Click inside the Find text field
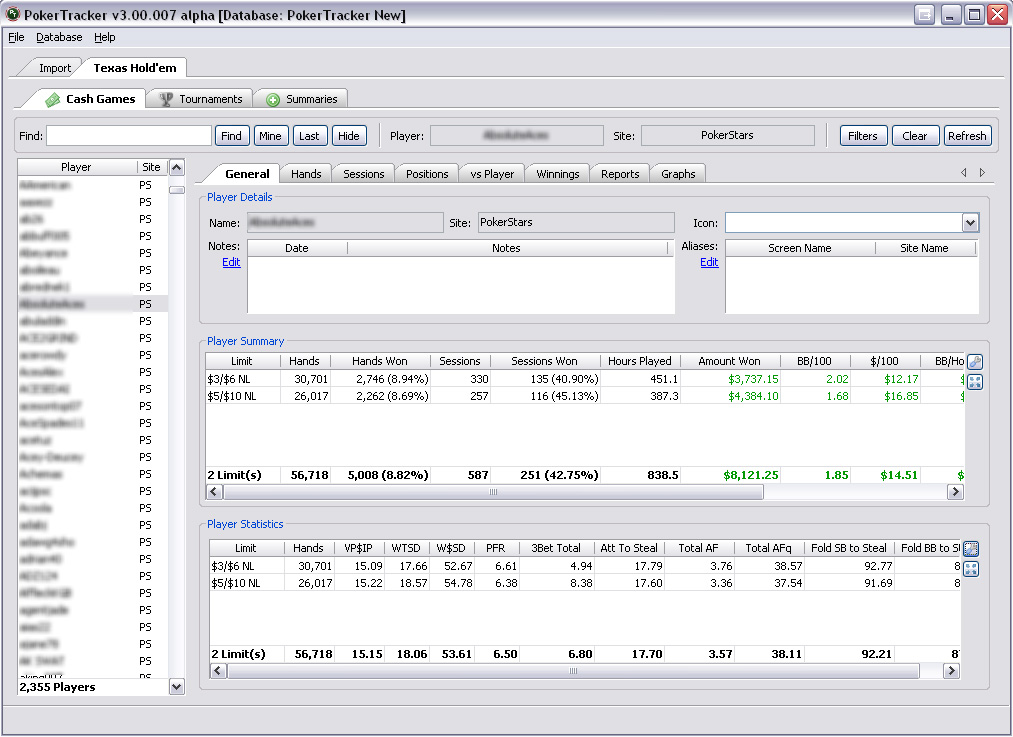 coord(129,136)
